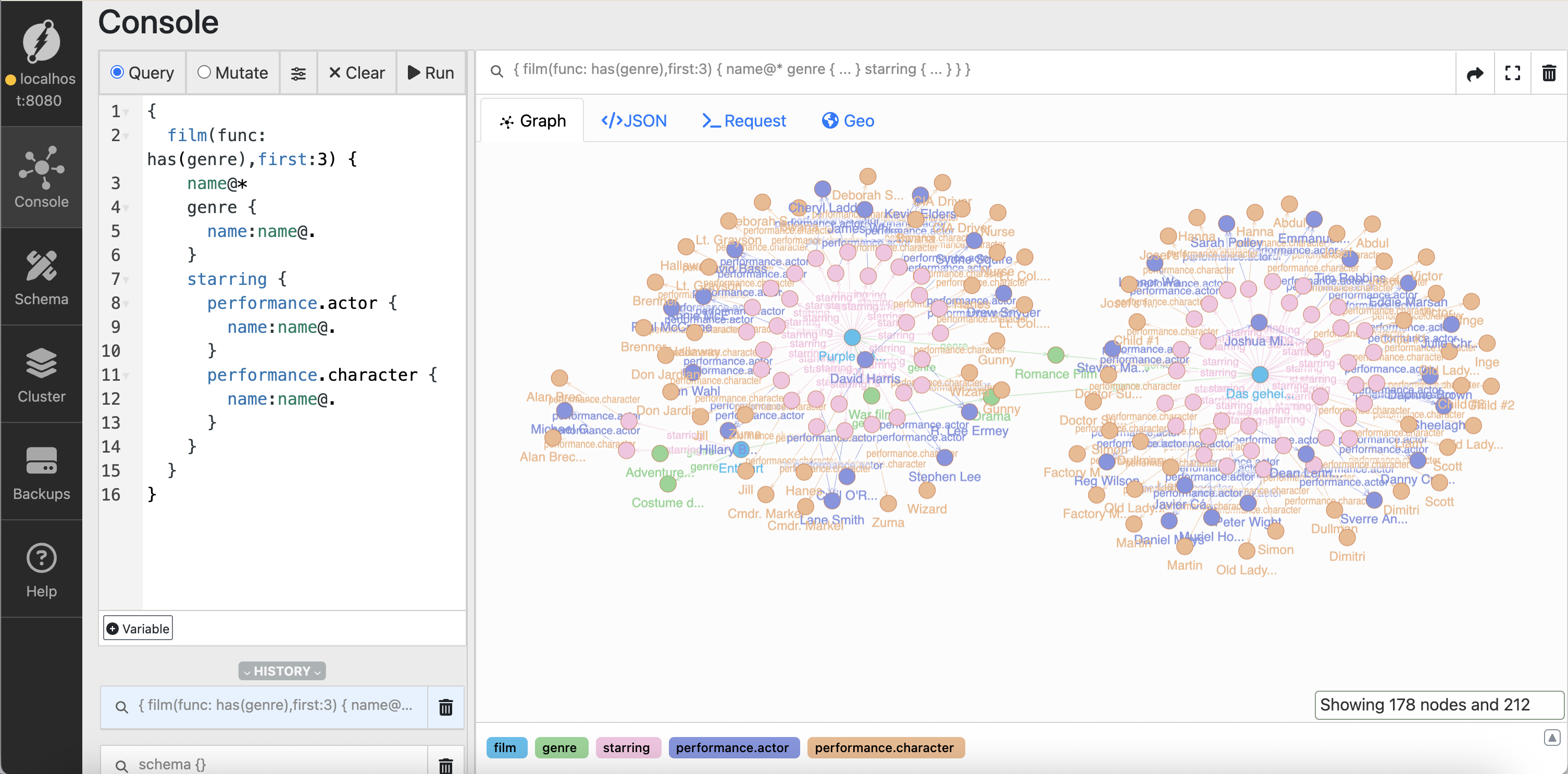Select the Mutate radio button
Image resolution: width=1568 pixels, height=774 pixels.
click(x=204, y=72)
